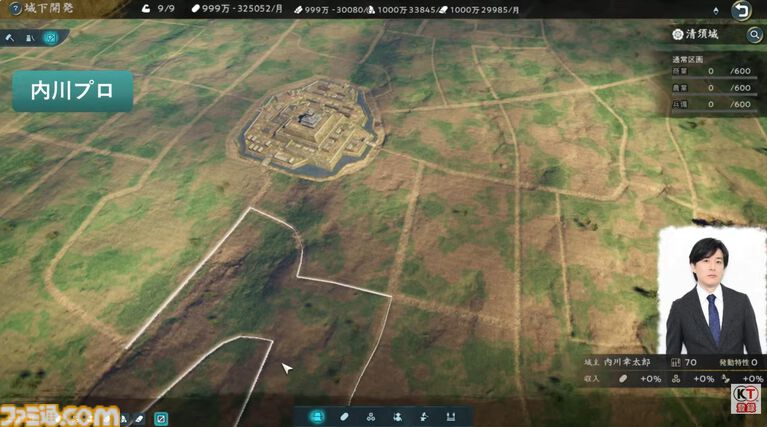767x427 pixels.
Task: Click the 発動特性 0 label
Action: 738,362
